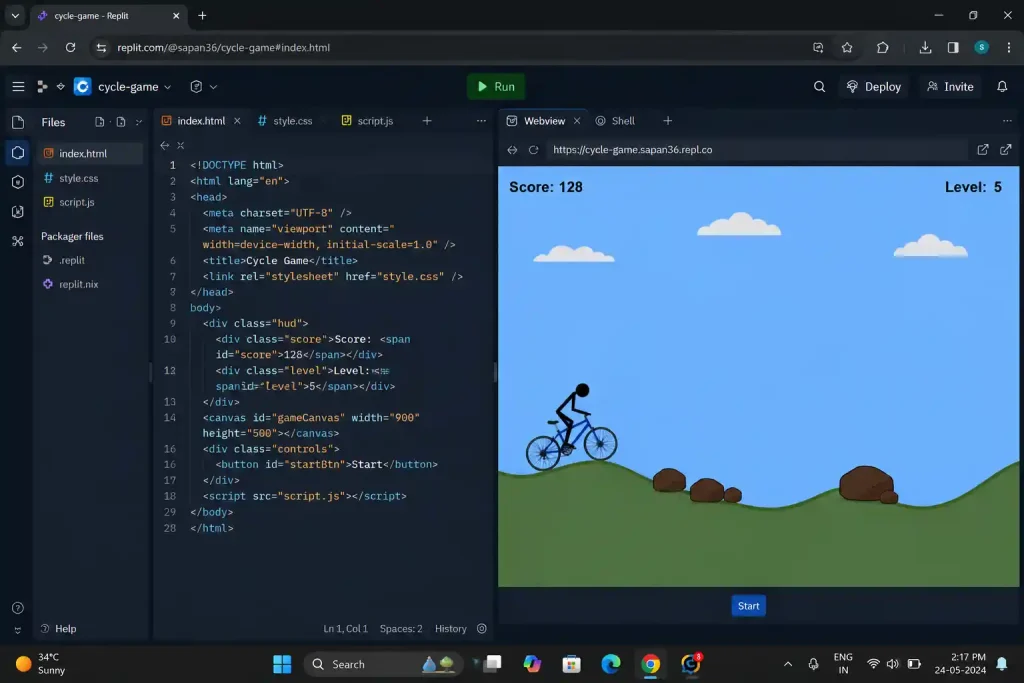Click the Chrome address bar URL
1024x683 pixels.
223,48
